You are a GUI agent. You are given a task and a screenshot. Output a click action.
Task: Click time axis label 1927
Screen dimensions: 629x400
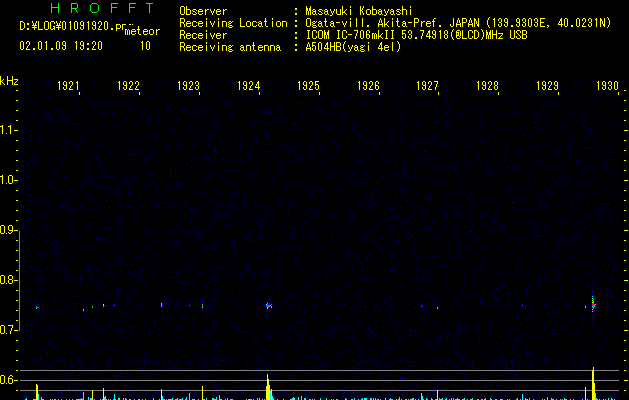(427, 85)
